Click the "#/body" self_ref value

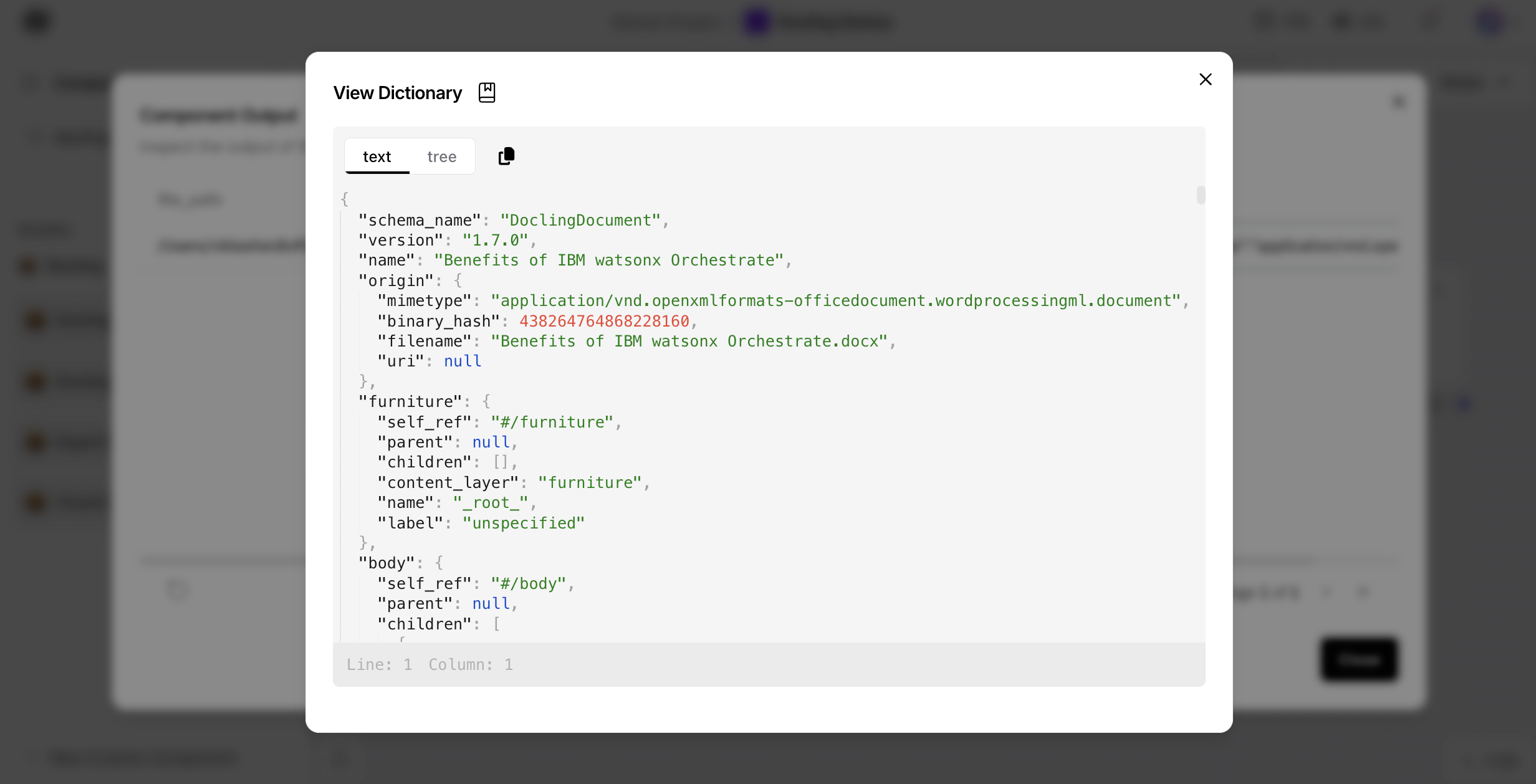point(529,583)
